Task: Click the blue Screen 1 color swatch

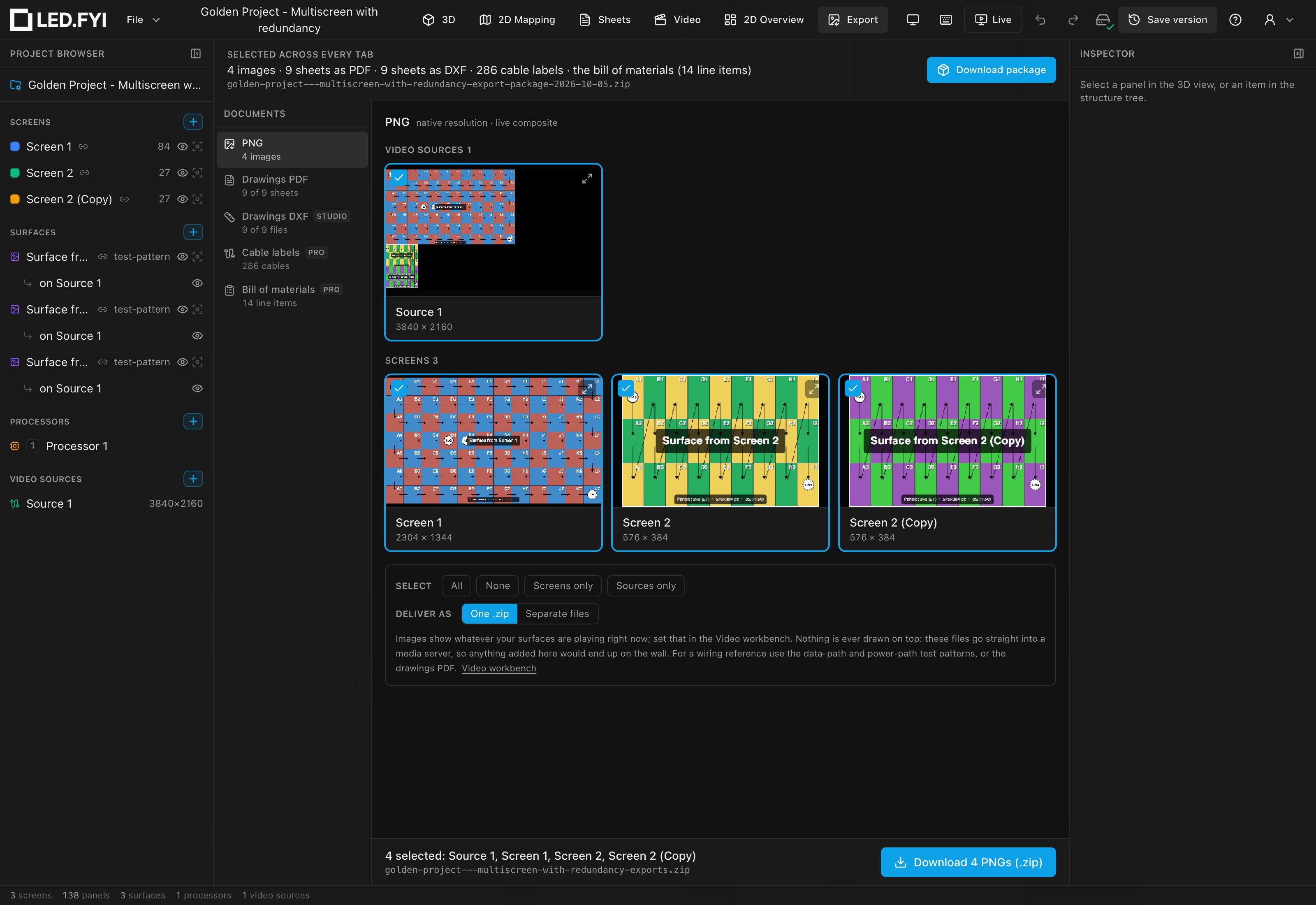Action: pyautogui.click(x=15, y=146)
